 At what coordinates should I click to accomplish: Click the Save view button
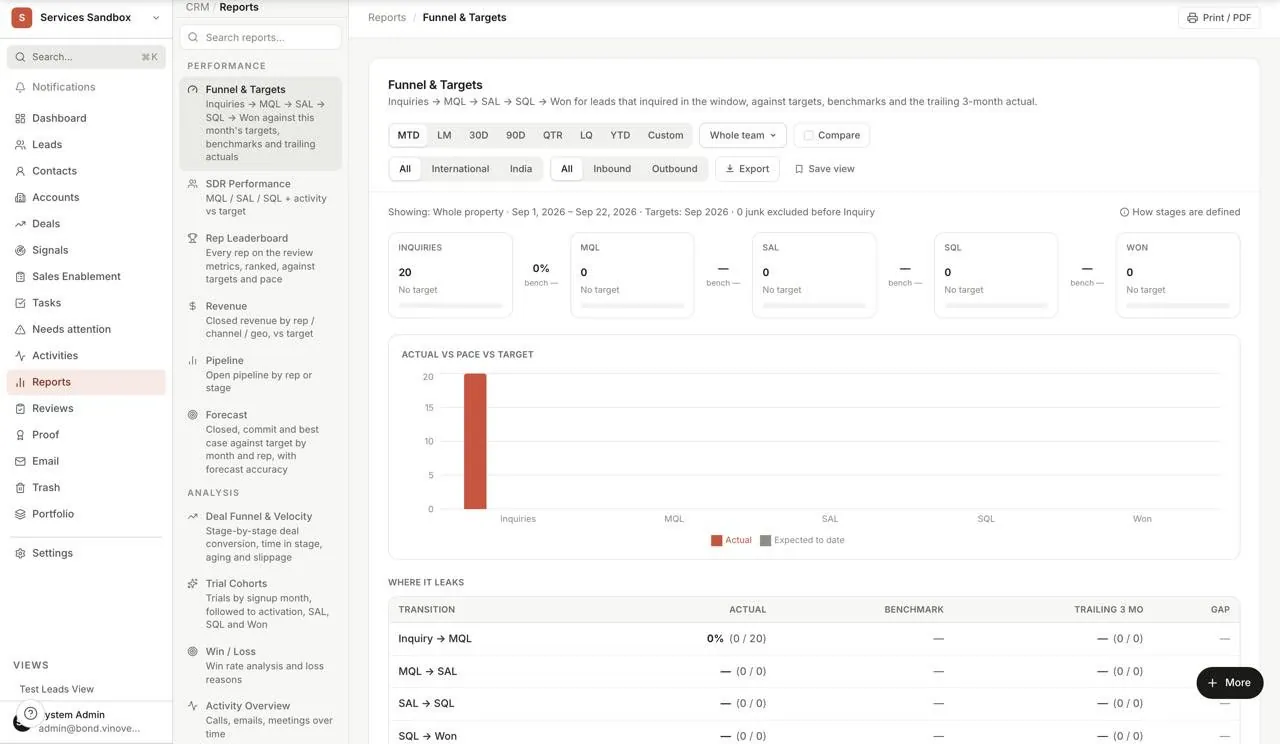[825, 169]
